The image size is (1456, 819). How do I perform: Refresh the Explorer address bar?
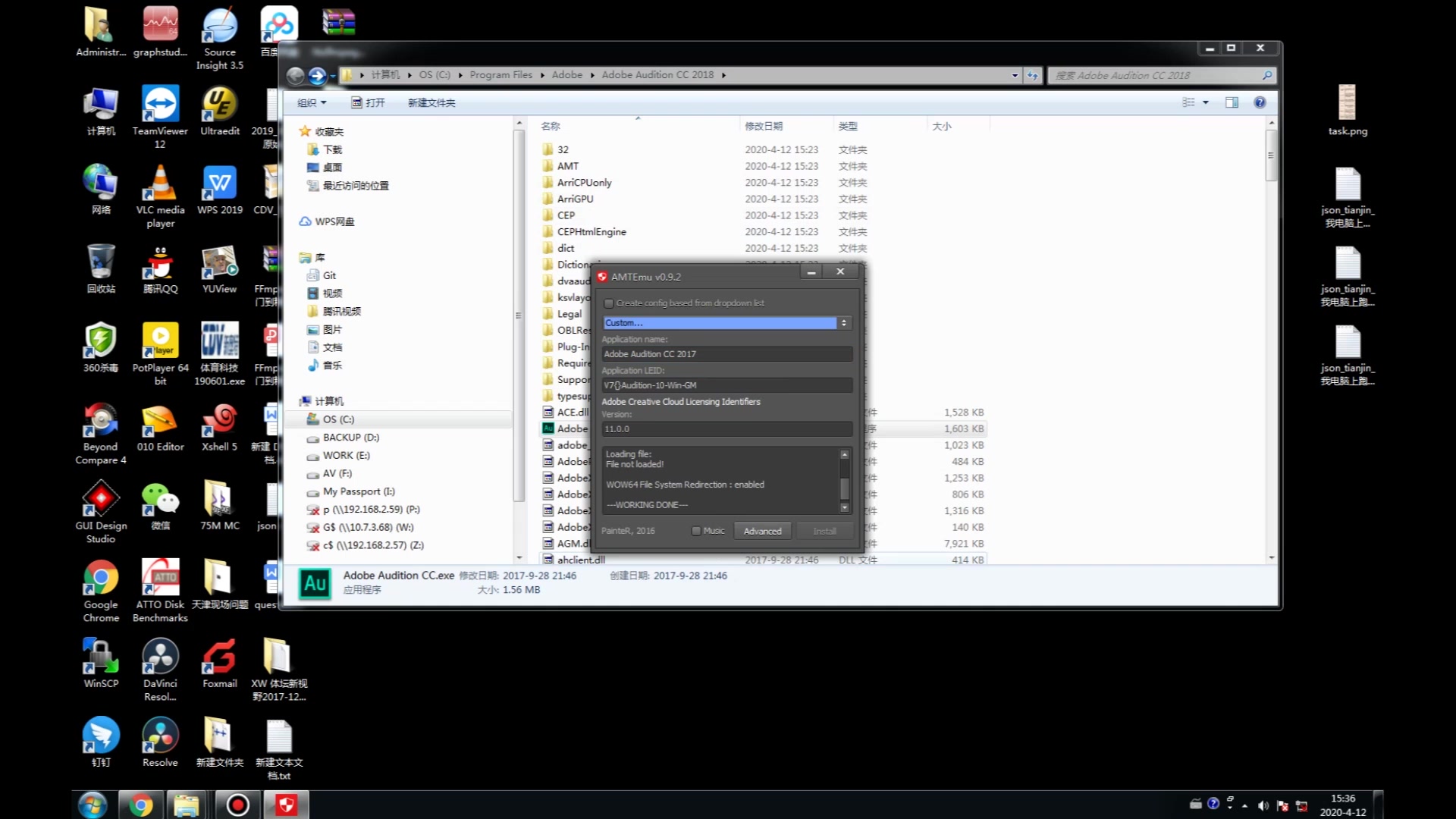click(1032, 75)
